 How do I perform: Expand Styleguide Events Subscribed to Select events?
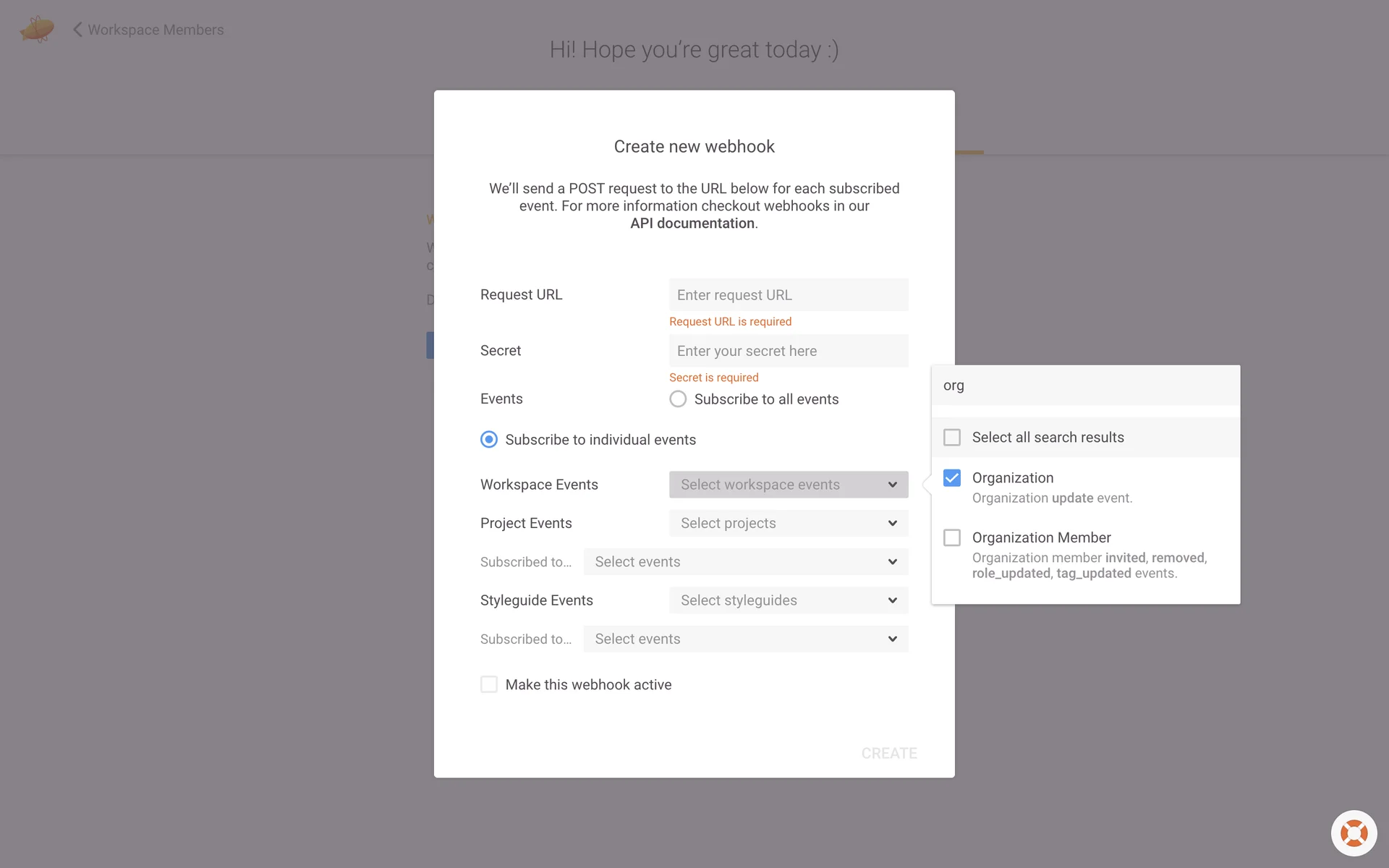pyautogui.click(x=745, y=639)
